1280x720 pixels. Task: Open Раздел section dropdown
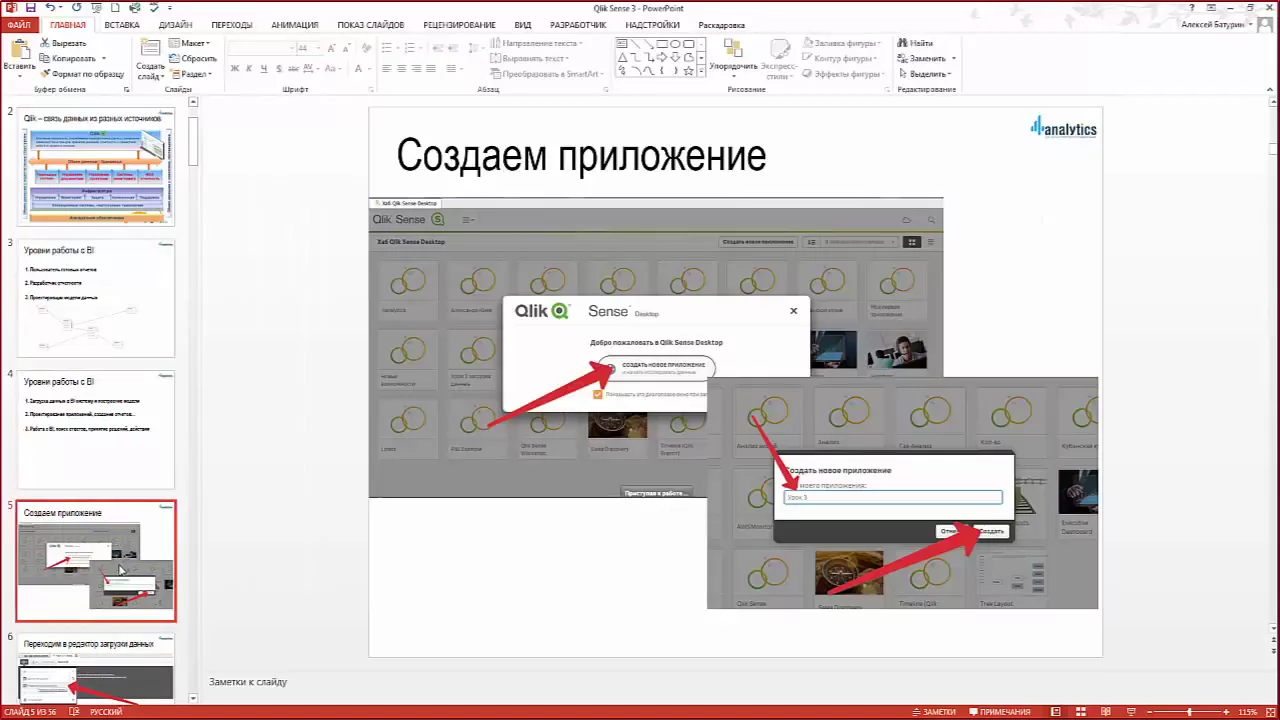pos(190,74)
